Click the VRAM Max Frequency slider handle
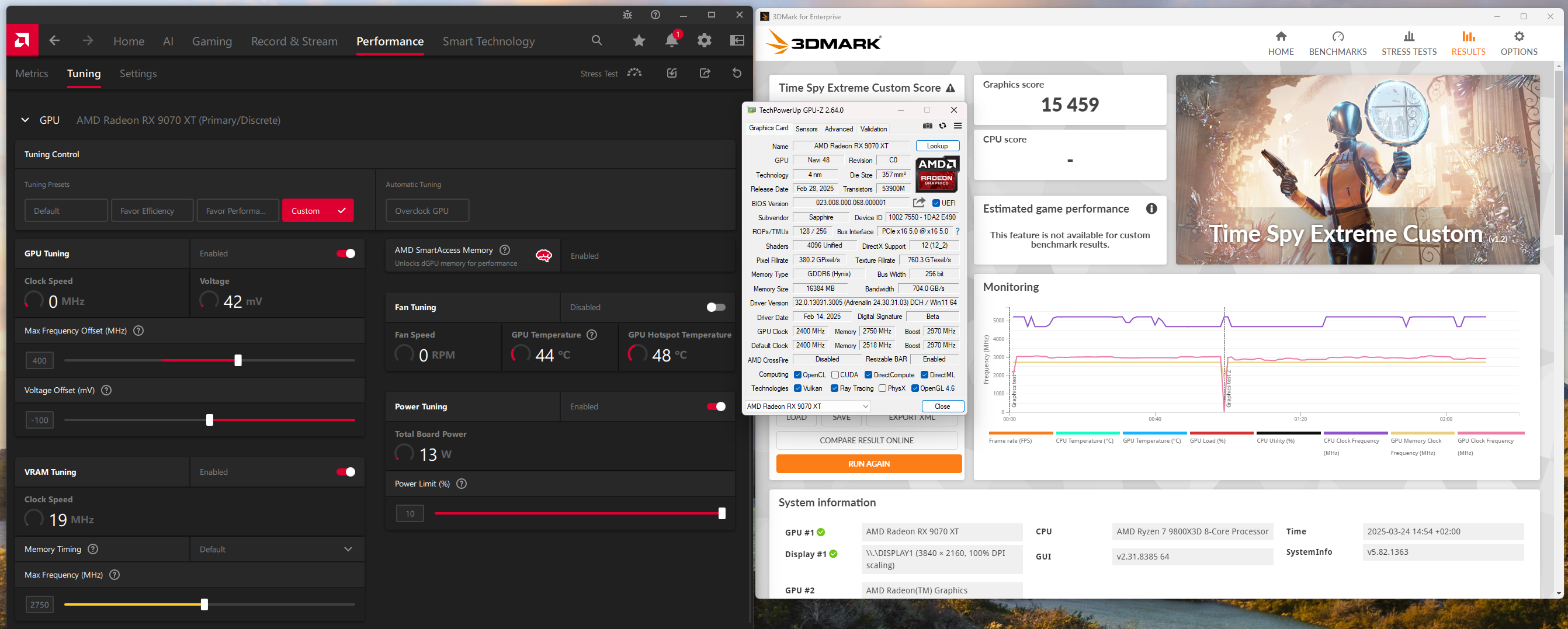Image resolution: width=1568 pixels, height=629 pixels. click(x=204, y=604)
